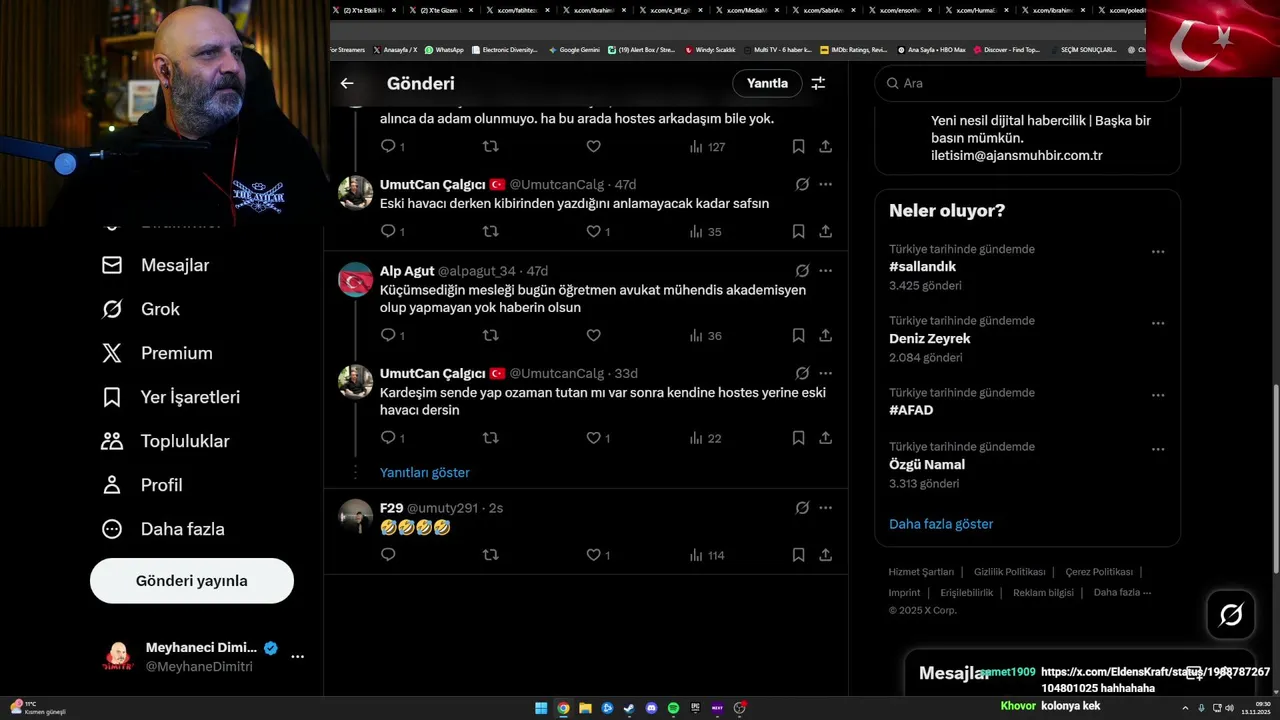Image resolution: width=1280 pixels, height=720 pixels.
Task: Open Premium in the left sidebar
Action: click(x=157, y=353)
